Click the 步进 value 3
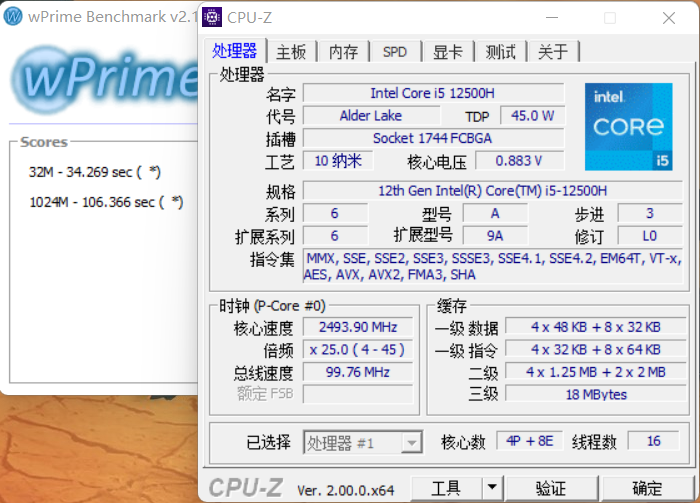The width and height of the screenshot is (700, 503). (x=650, y=213)
